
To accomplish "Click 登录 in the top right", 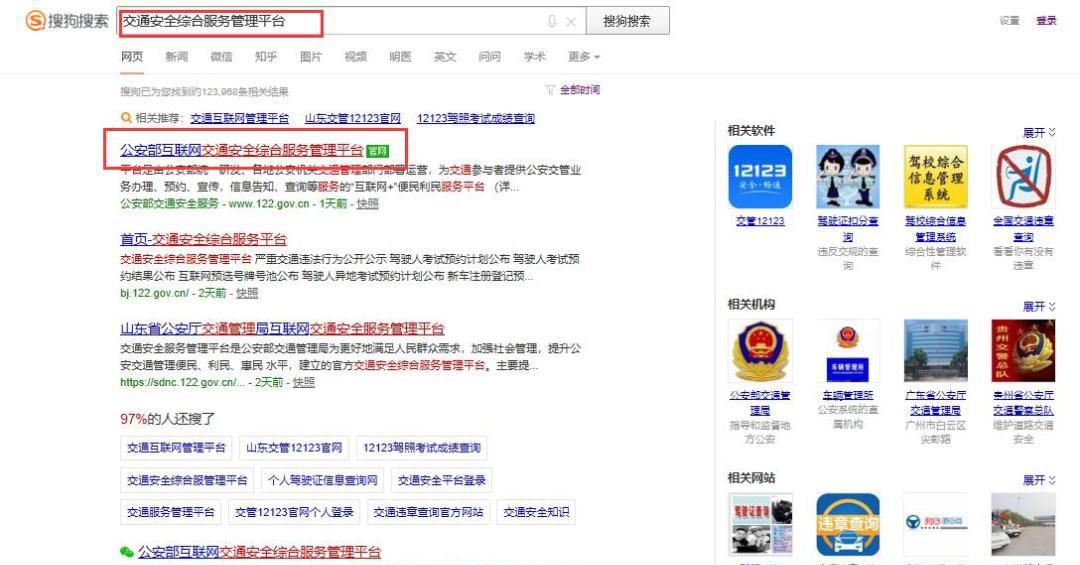I will click(1046, 21).
